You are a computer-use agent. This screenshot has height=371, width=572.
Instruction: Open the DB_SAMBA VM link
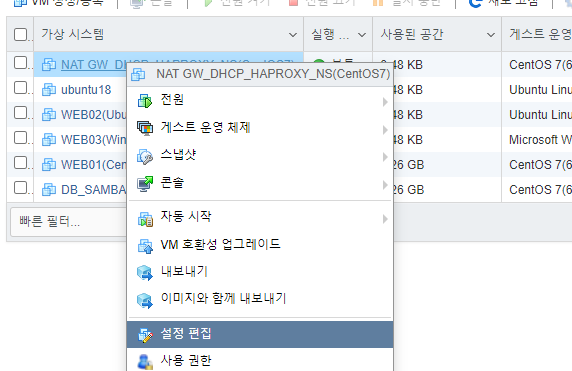[x=93, y=190]
